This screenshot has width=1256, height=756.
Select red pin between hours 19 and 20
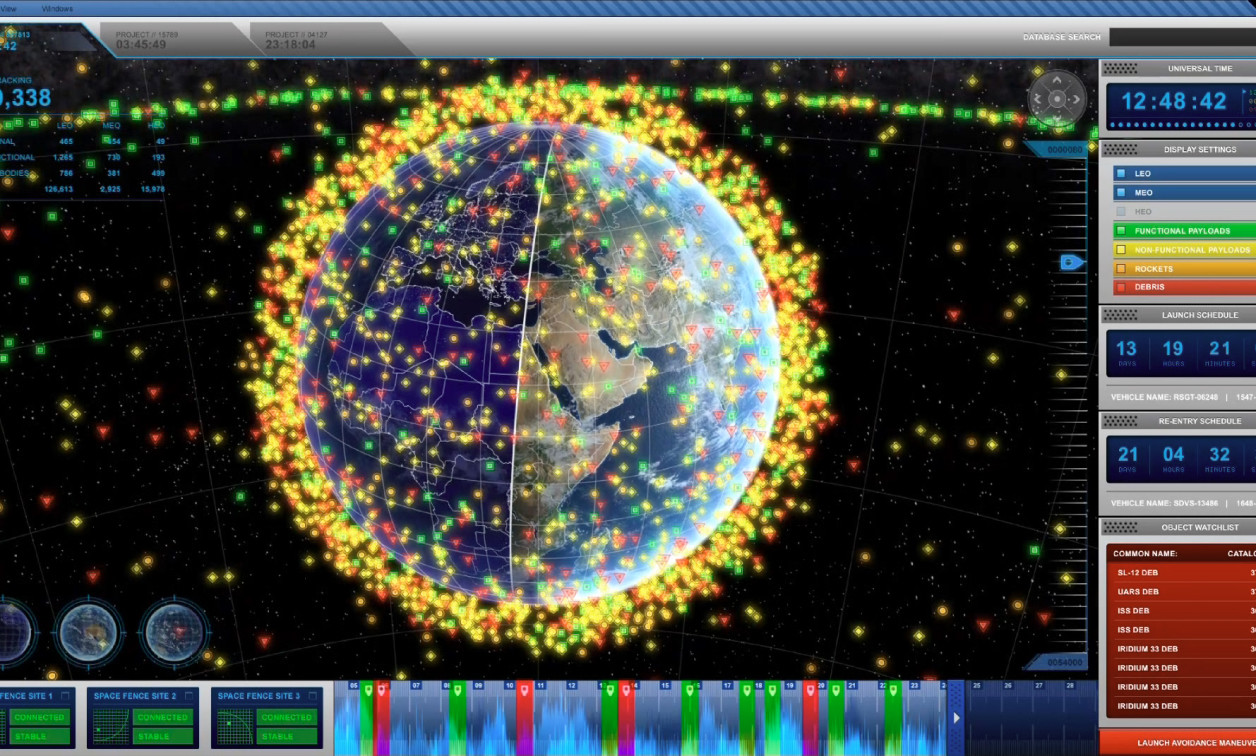810,690
